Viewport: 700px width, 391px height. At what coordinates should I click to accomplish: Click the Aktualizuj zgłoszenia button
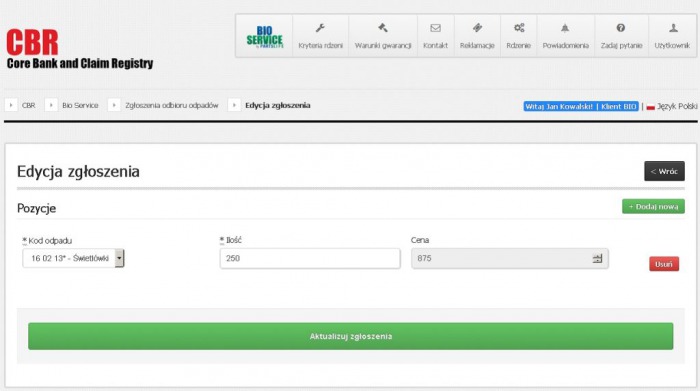(350, 336)
